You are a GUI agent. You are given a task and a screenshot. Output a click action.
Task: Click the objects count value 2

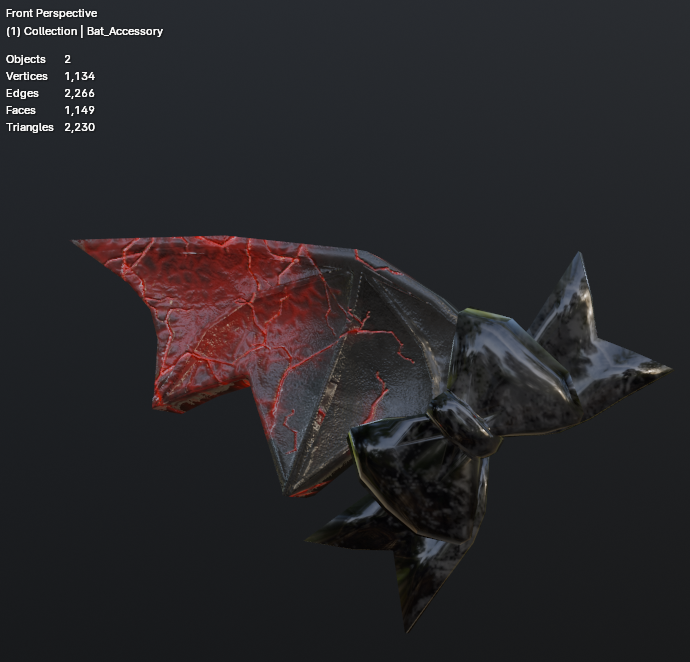tap(67, 59)
